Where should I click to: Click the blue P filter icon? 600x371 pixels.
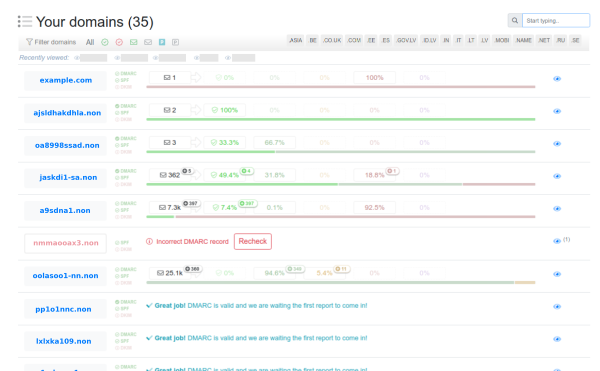(x=162, y=42)
